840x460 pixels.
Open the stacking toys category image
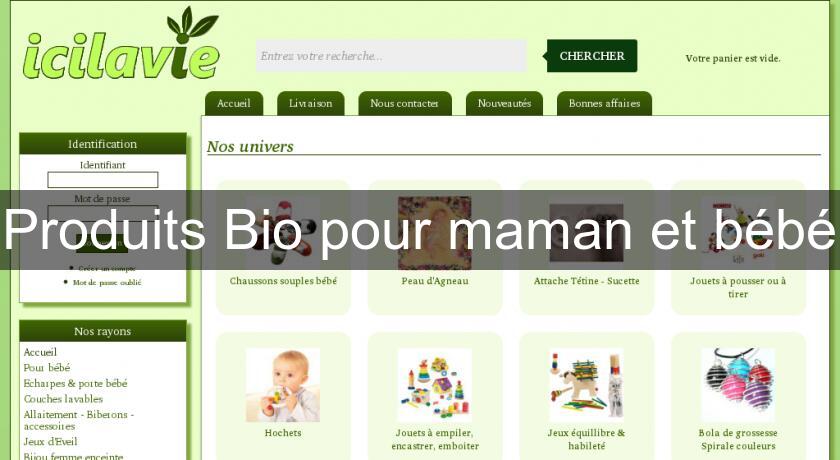tap(434, 385)
